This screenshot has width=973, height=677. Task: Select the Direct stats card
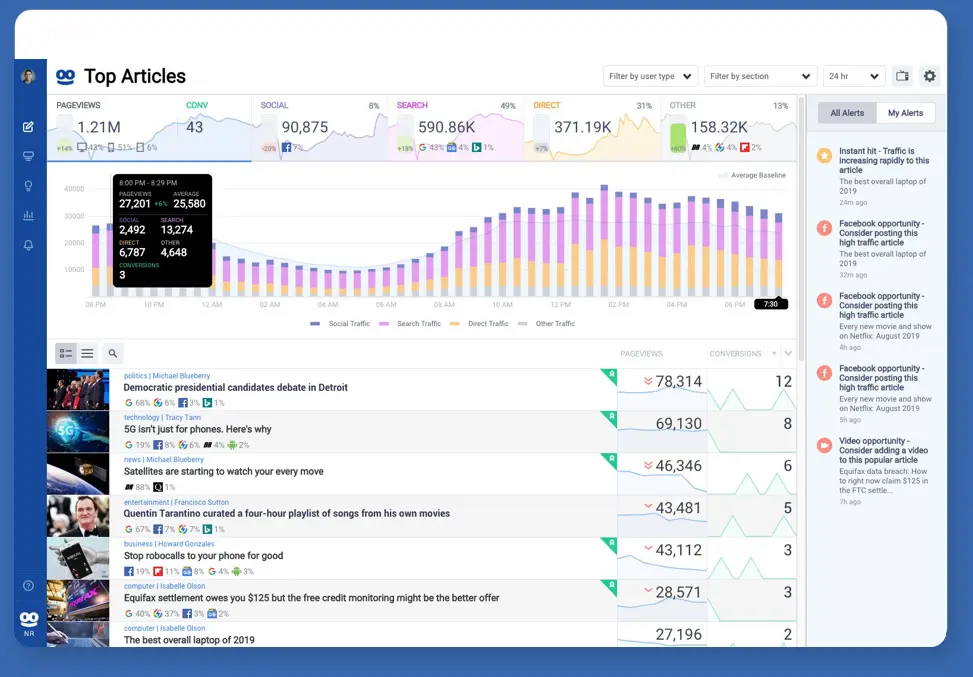592,127
